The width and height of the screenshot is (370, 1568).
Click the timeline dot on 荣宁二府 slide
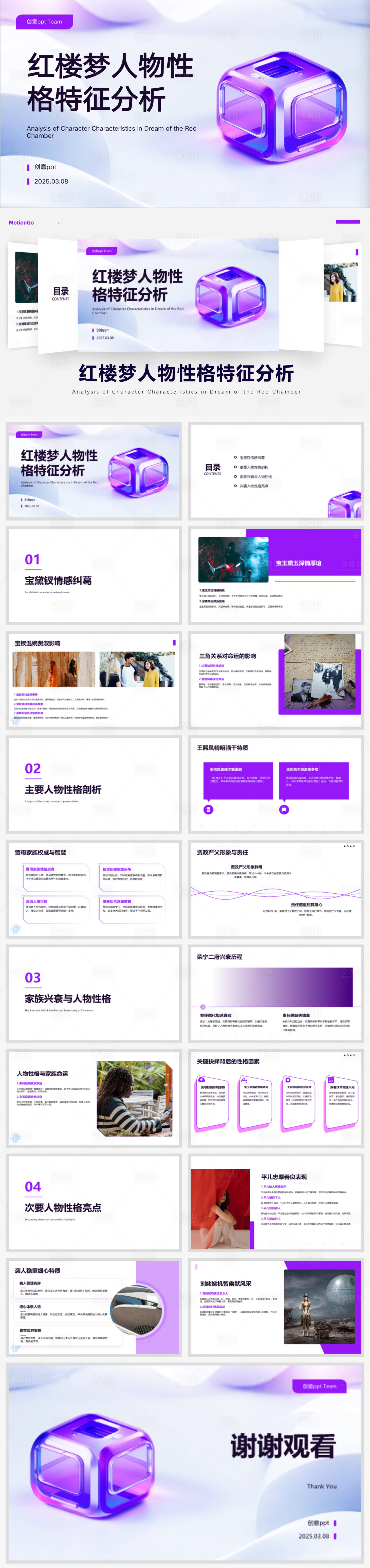203,1007
